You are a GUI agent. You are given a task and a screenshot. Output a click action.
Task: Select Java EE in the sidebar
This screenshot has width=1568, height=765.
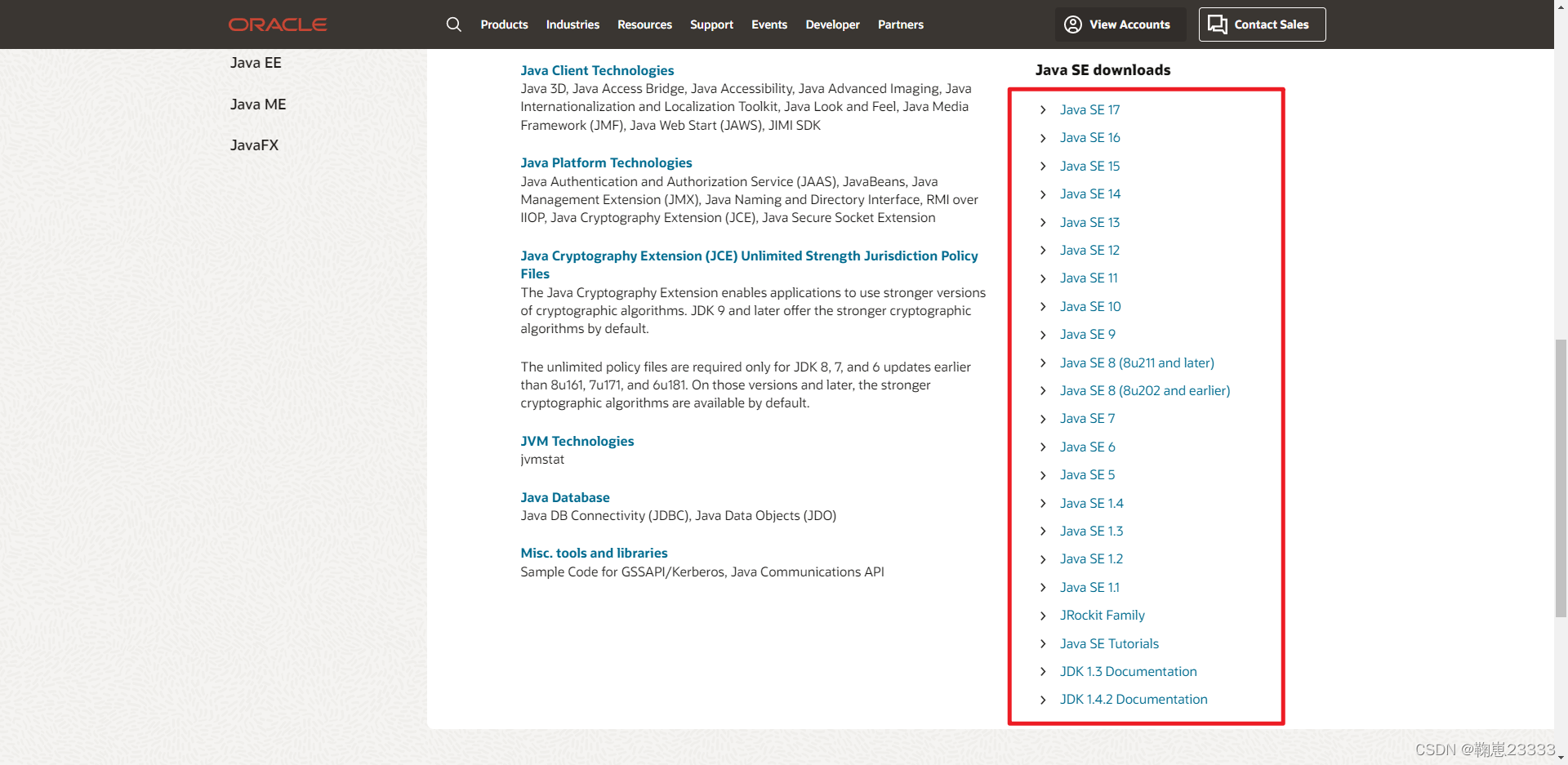256,63
